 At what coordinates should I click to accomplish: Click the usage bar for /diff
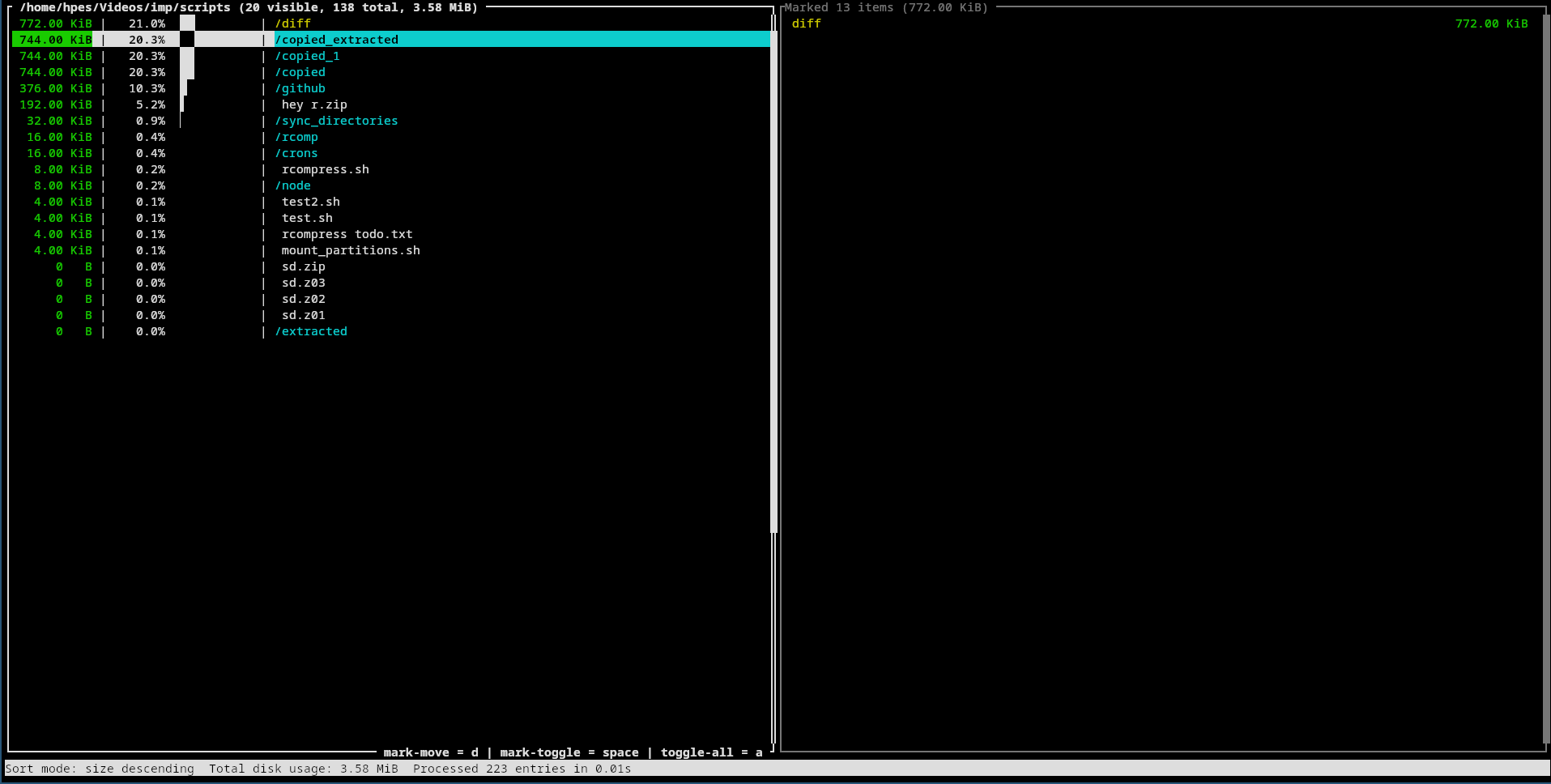pyautogui.click(x=187, y=23)
